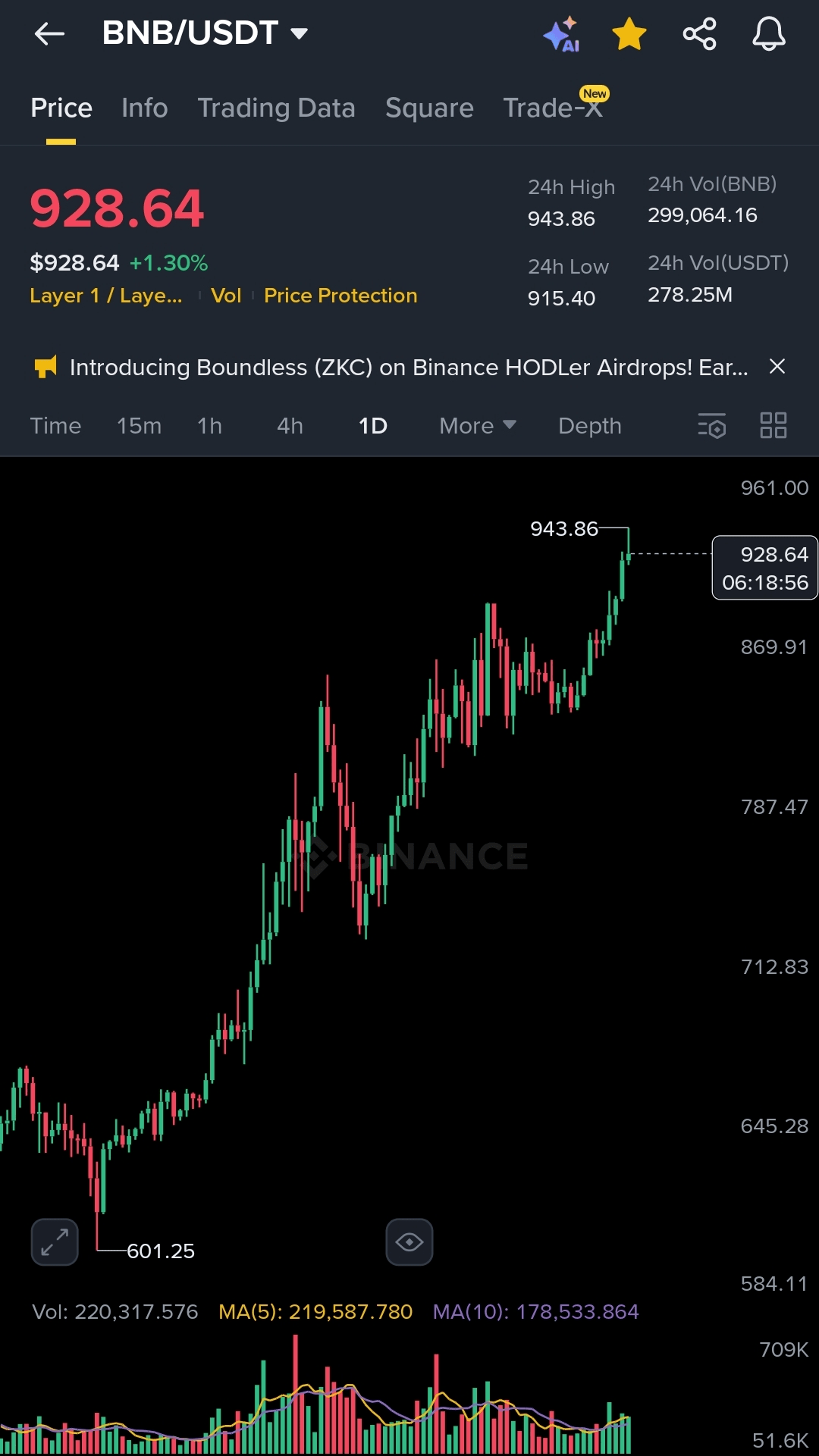Open the Trading Data tab

click(276, 108)
